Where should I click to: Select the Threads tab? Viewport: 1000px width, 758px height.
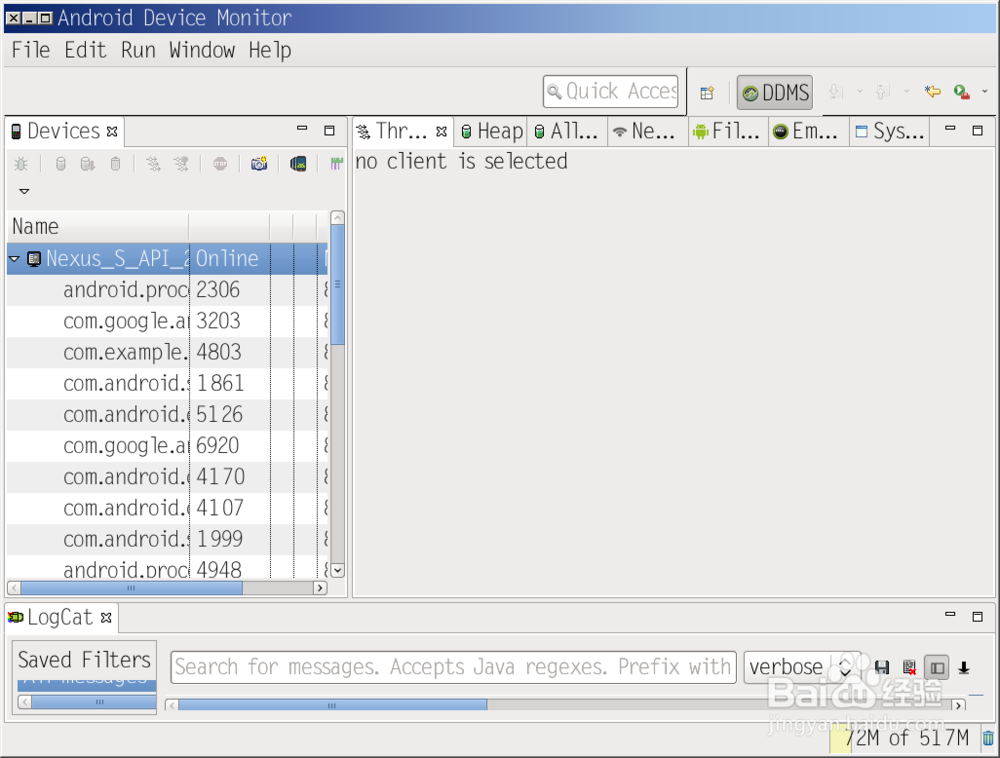click(401, 131)
